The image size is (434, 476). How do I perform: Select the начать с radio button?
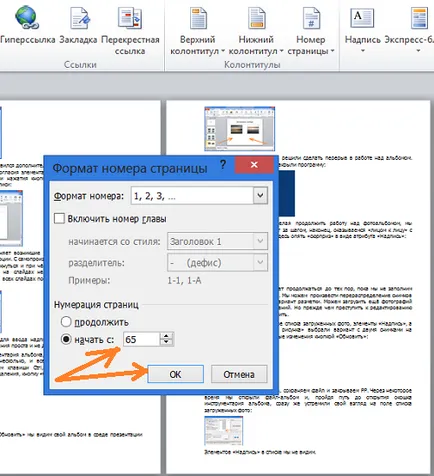tap(66, 339)
